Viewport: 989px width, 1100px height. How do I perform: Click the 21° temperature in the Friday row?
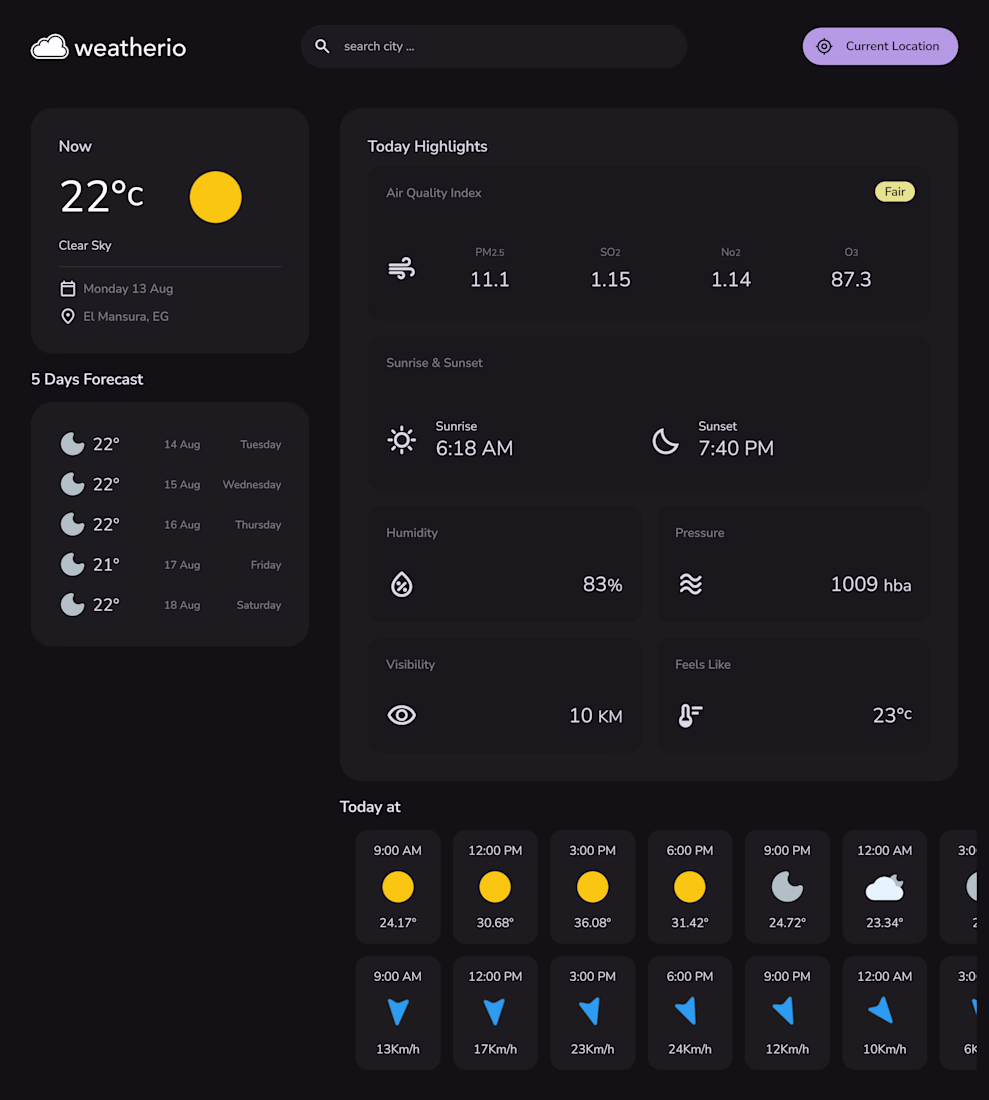107,564
